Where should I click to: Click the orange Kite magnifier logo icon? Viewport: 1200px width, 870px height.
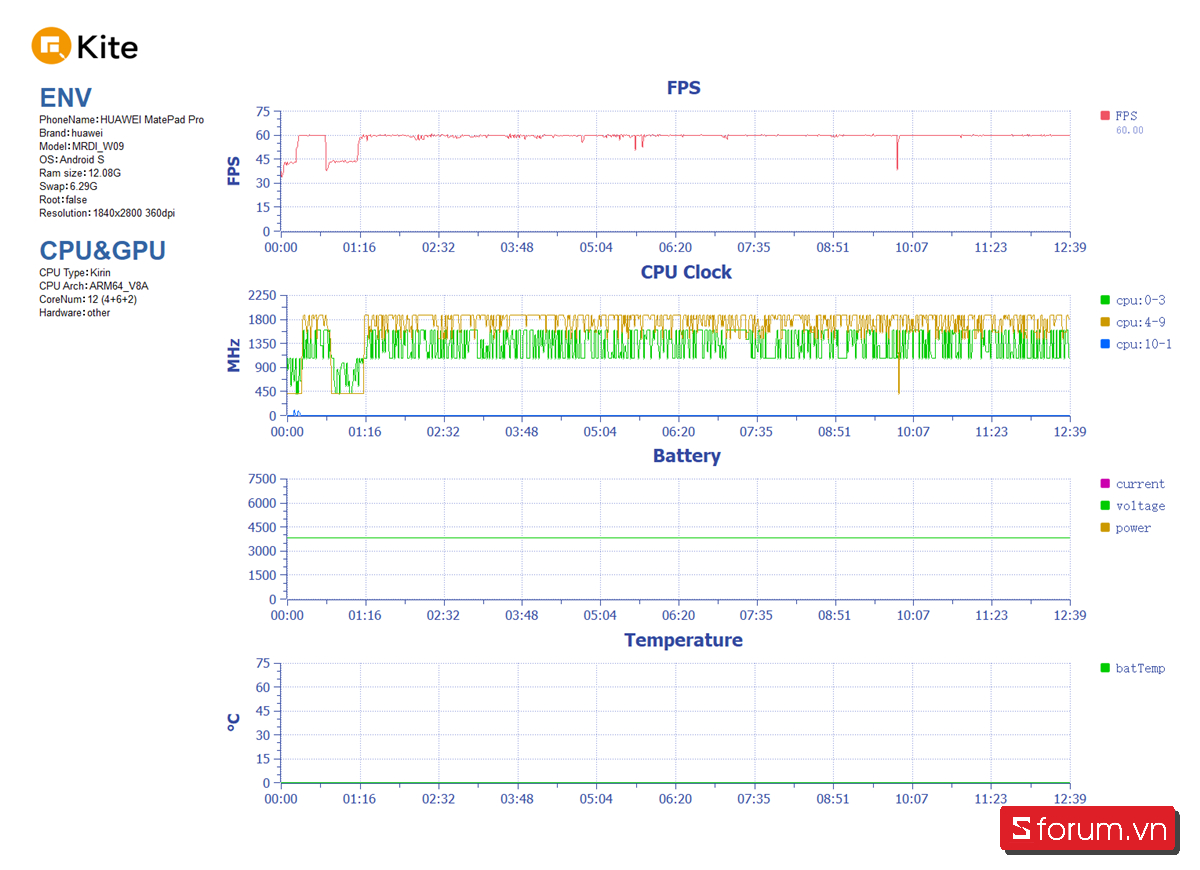(x=51, y=46)
